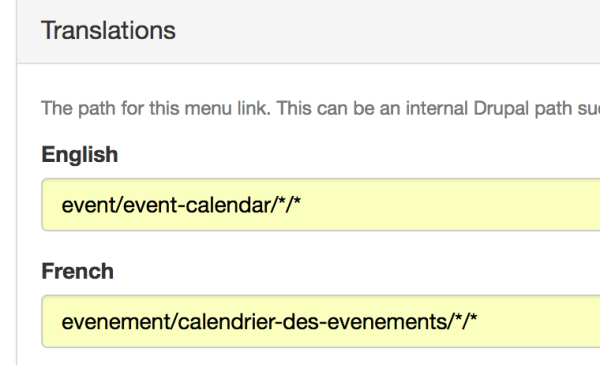Click the "Translations" panel heading text
The height and width of the screenshot is (365, 600).
pos(108,30)
